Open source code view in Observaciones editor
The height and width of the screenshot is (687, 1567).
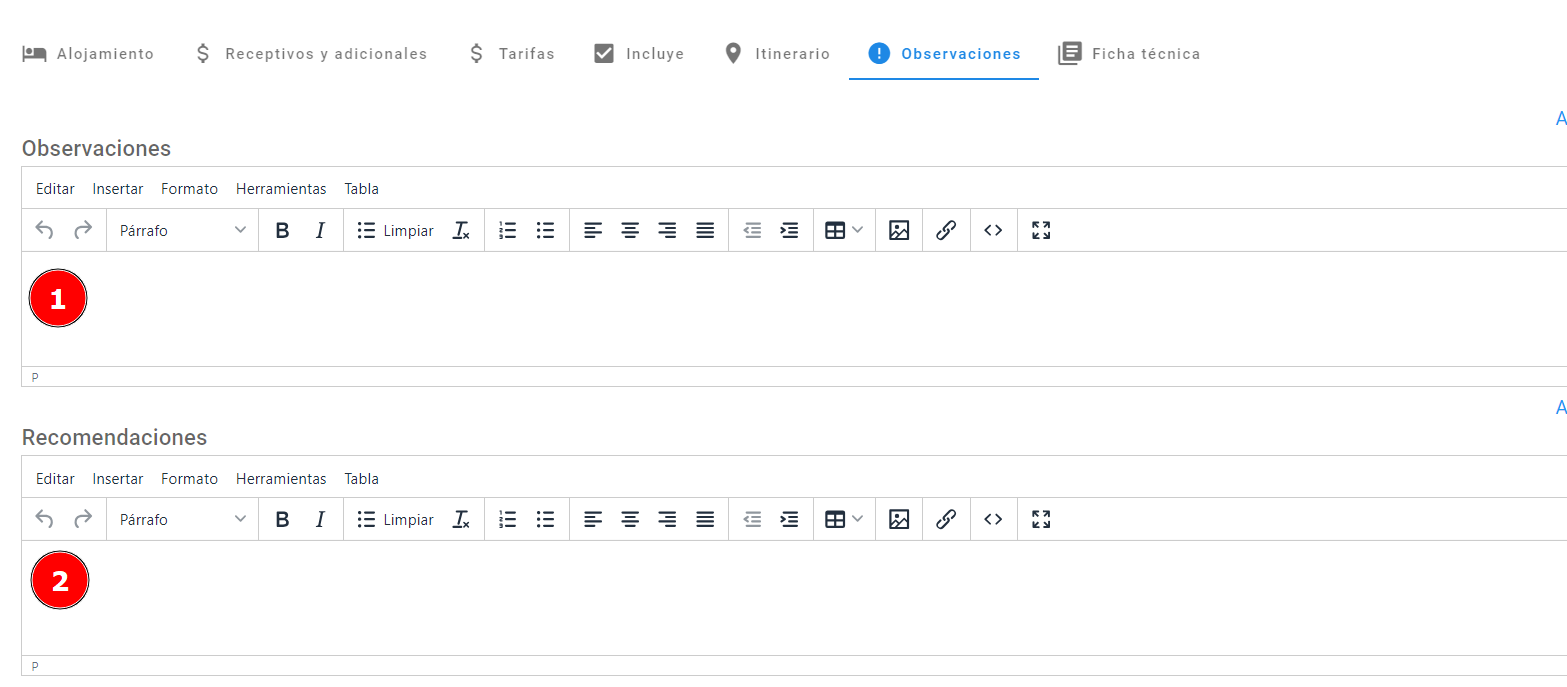tap(993, 231)
